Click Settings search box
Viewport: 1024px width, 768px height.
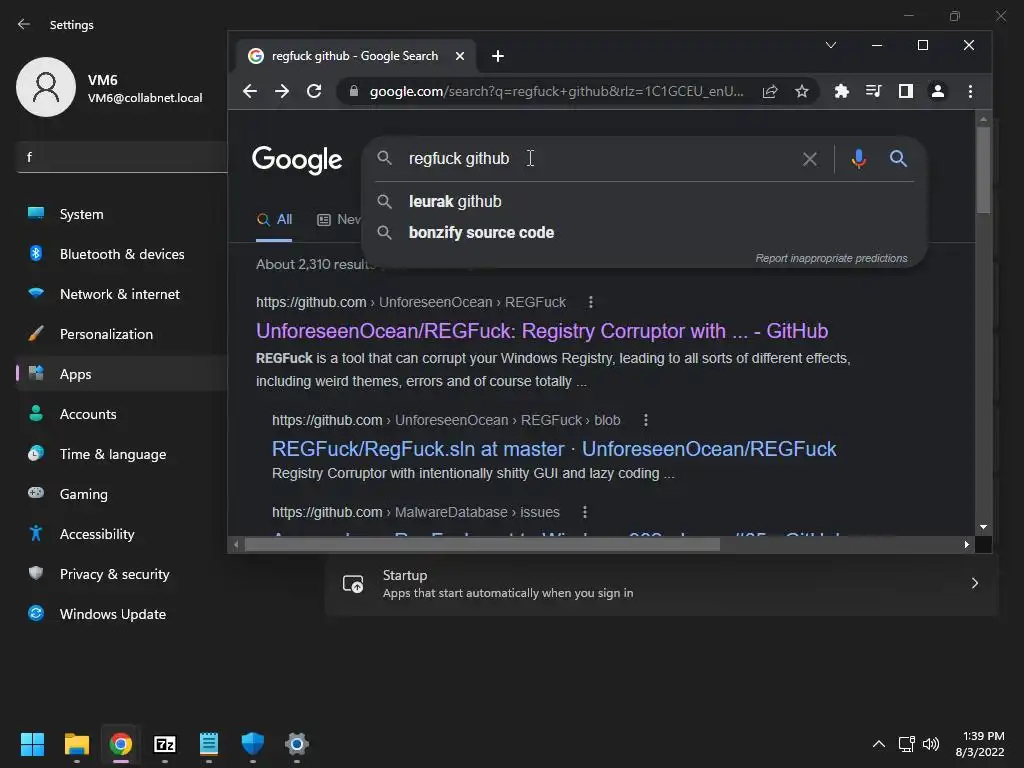(x=121, y=157)
